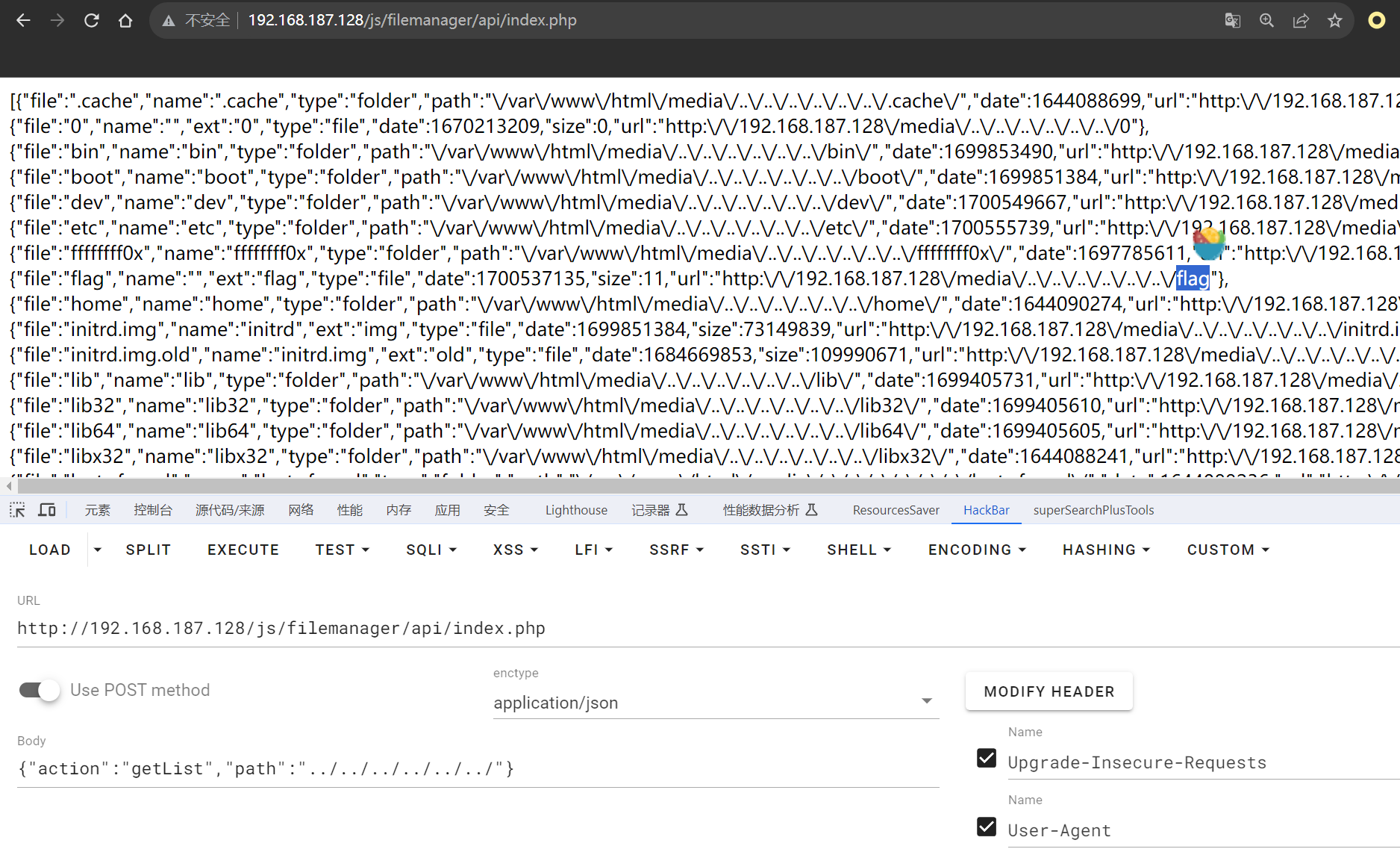The image size is (1400, 849).
Task: Open the 内存 (Memory) tab
Action: 399,510
